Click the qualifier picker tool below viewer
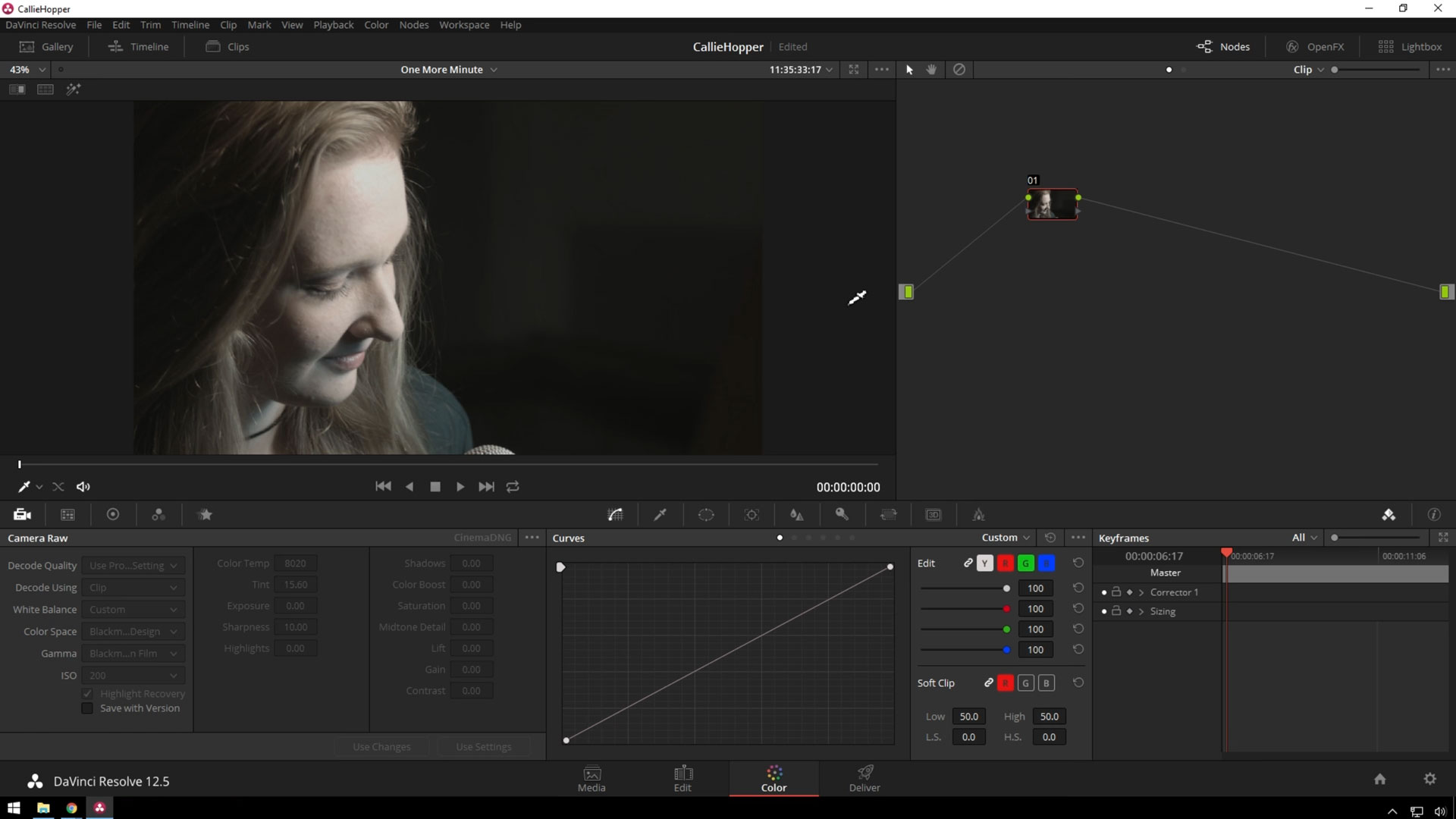This screenshot has height=819, width=1456. (x=24, y=487)
